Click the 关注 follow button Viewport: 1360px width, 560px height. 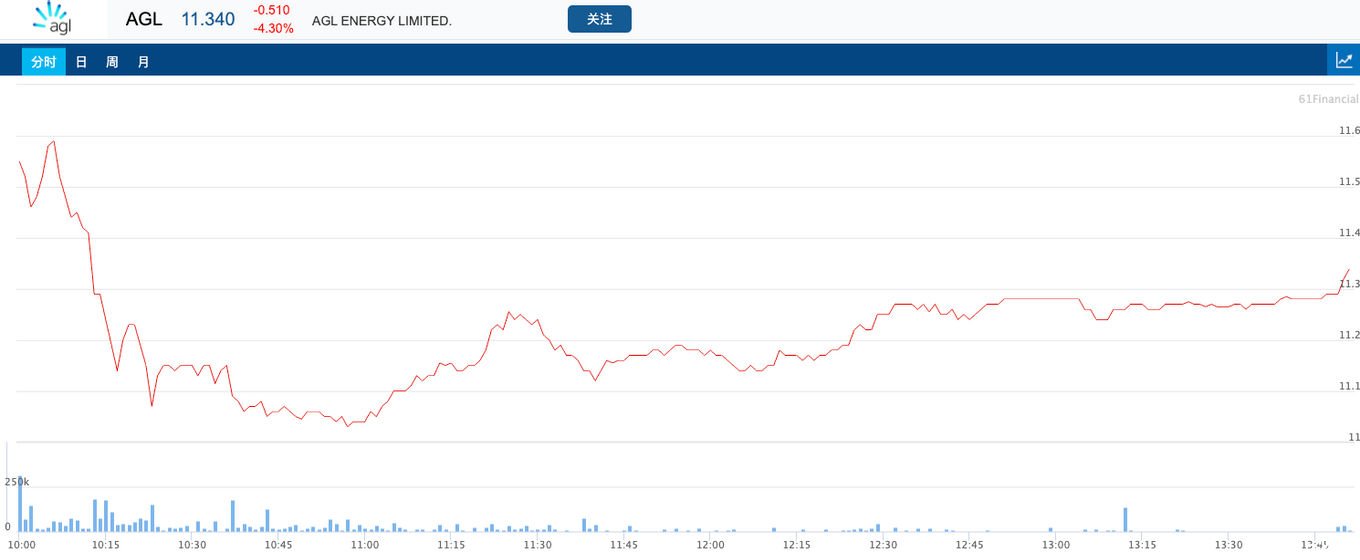coord(599,19)
